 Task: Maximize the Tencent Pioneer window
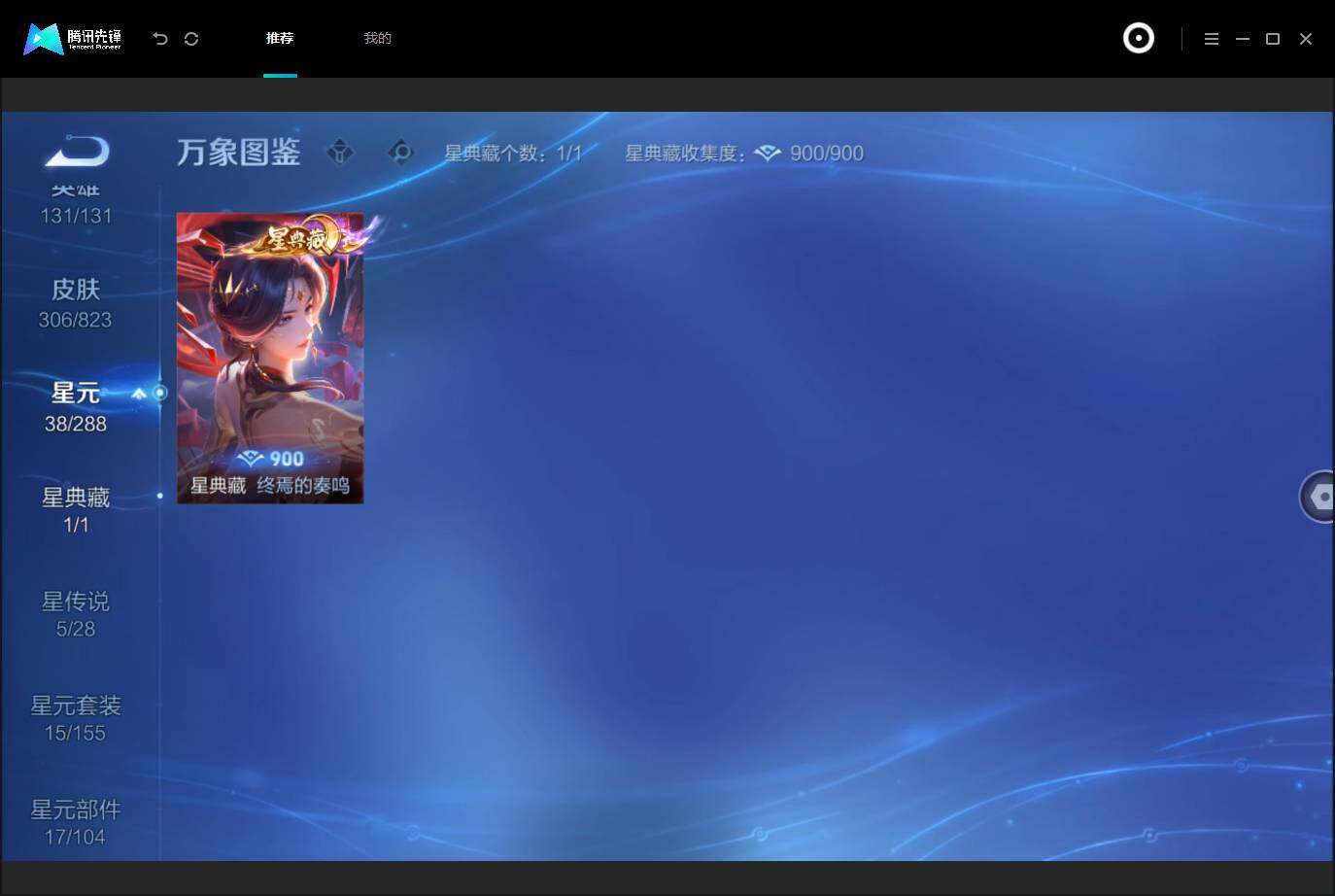point(1273,39)
